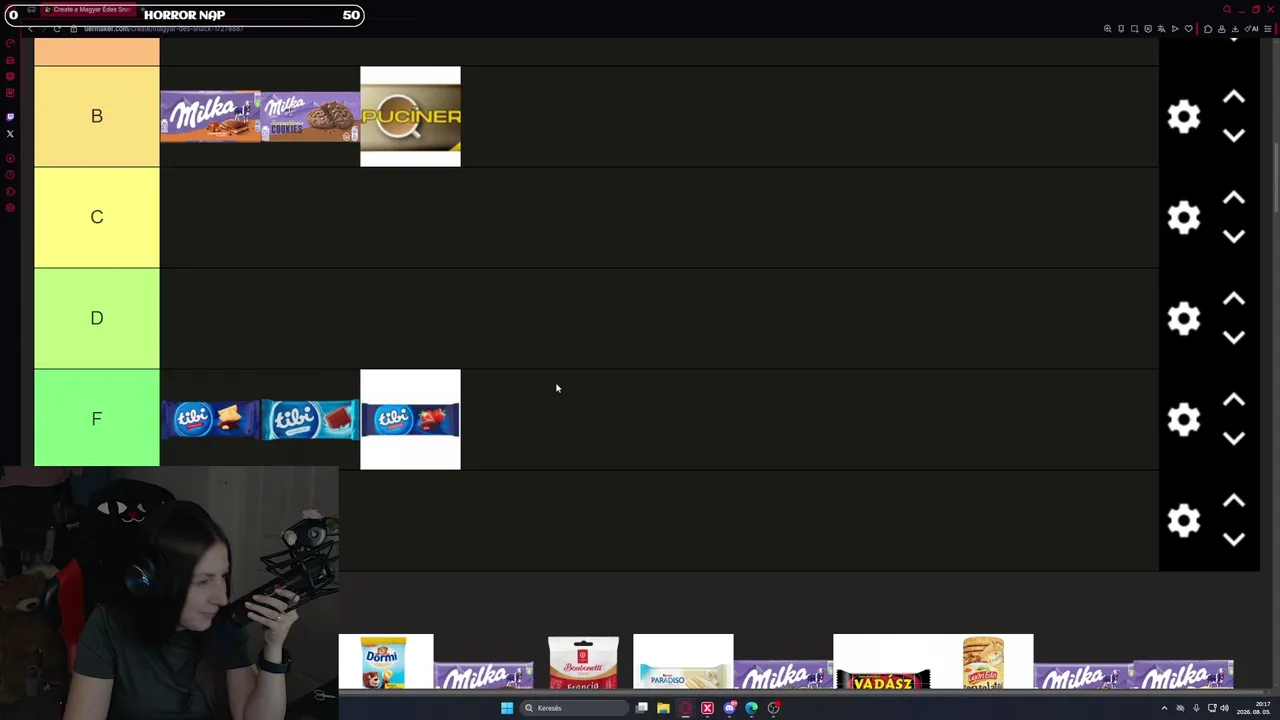This screenshot has height=720, width=1280.
Task: Click the F tier label
Action: click(97, 419)
